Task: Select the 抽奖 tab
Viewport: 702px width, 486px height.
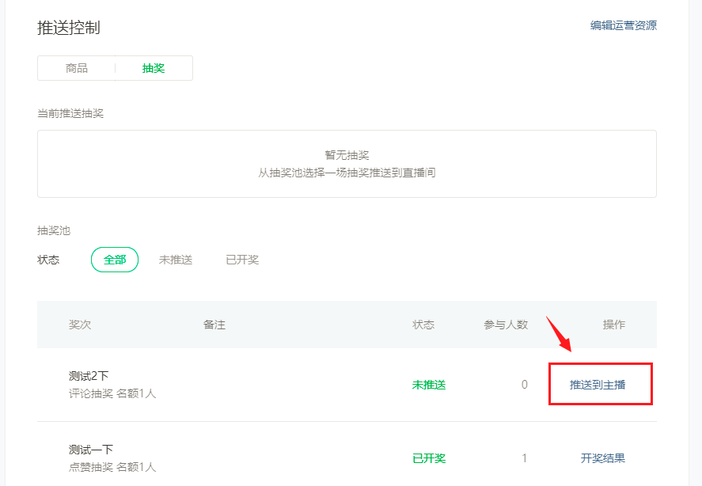Action: [x=153, y=68]
